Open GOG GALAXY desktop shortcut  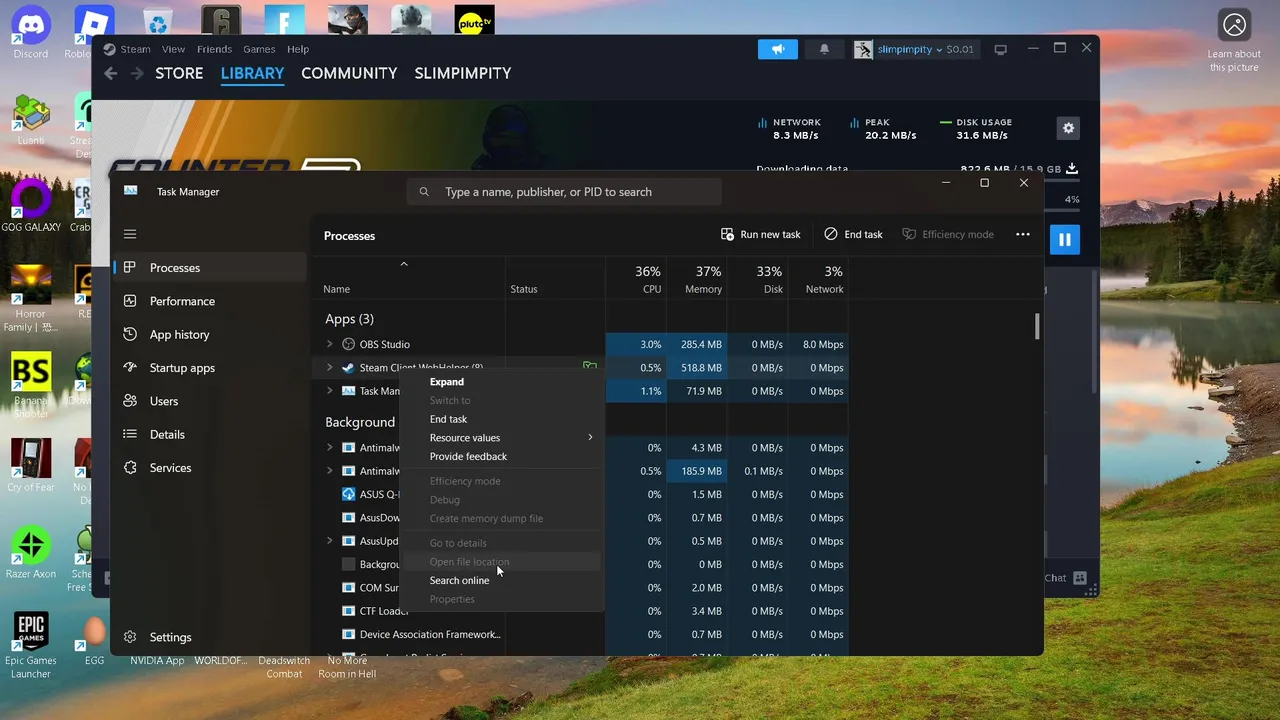31,206
